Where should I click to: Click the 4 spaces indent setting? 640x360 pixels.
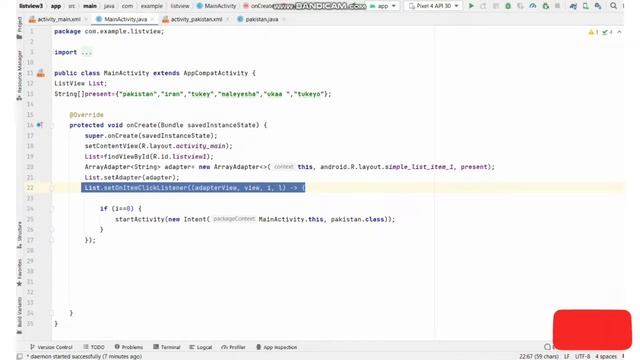[606, 357]
